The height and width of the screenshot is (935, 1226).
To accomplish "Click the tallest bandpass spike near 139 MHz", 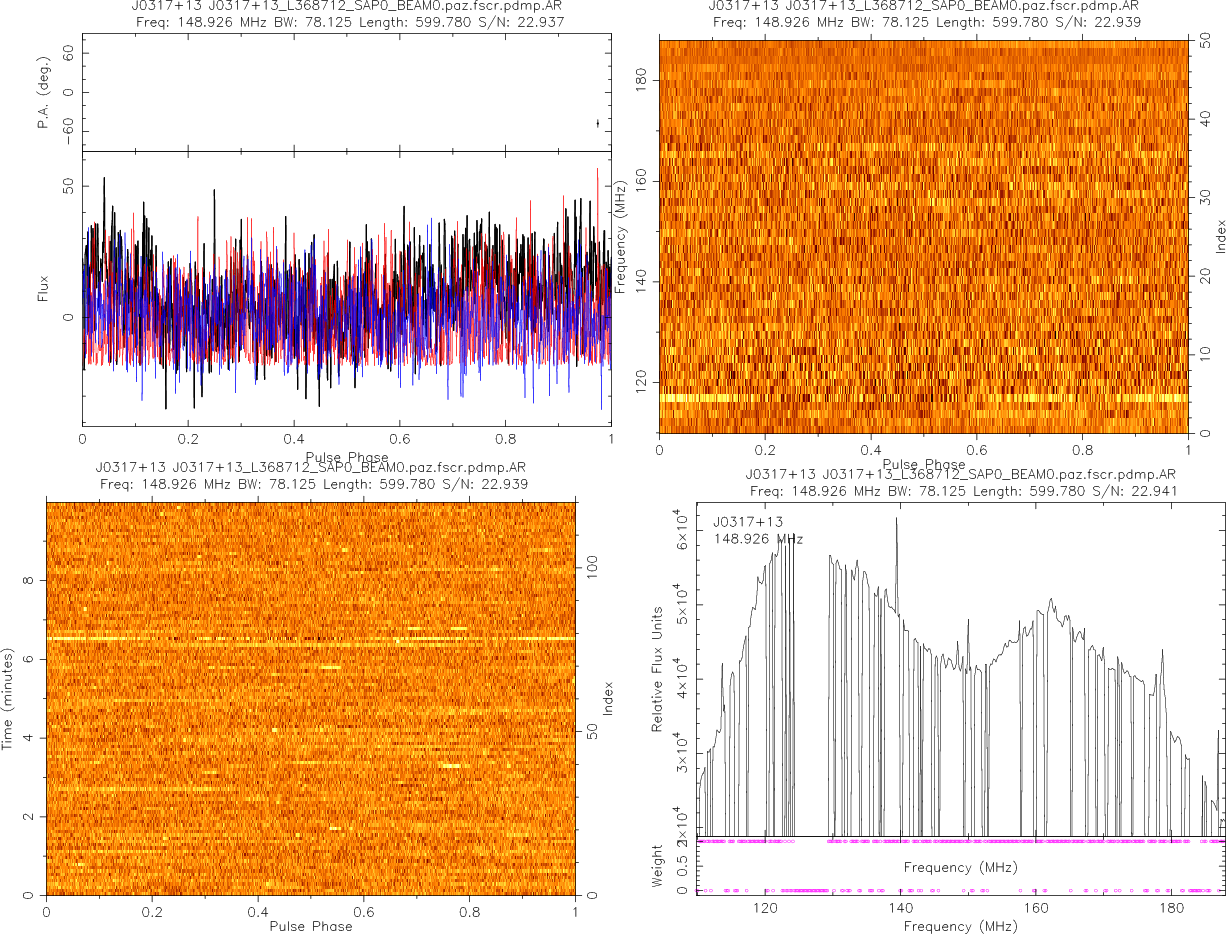I will coord(896,520).
